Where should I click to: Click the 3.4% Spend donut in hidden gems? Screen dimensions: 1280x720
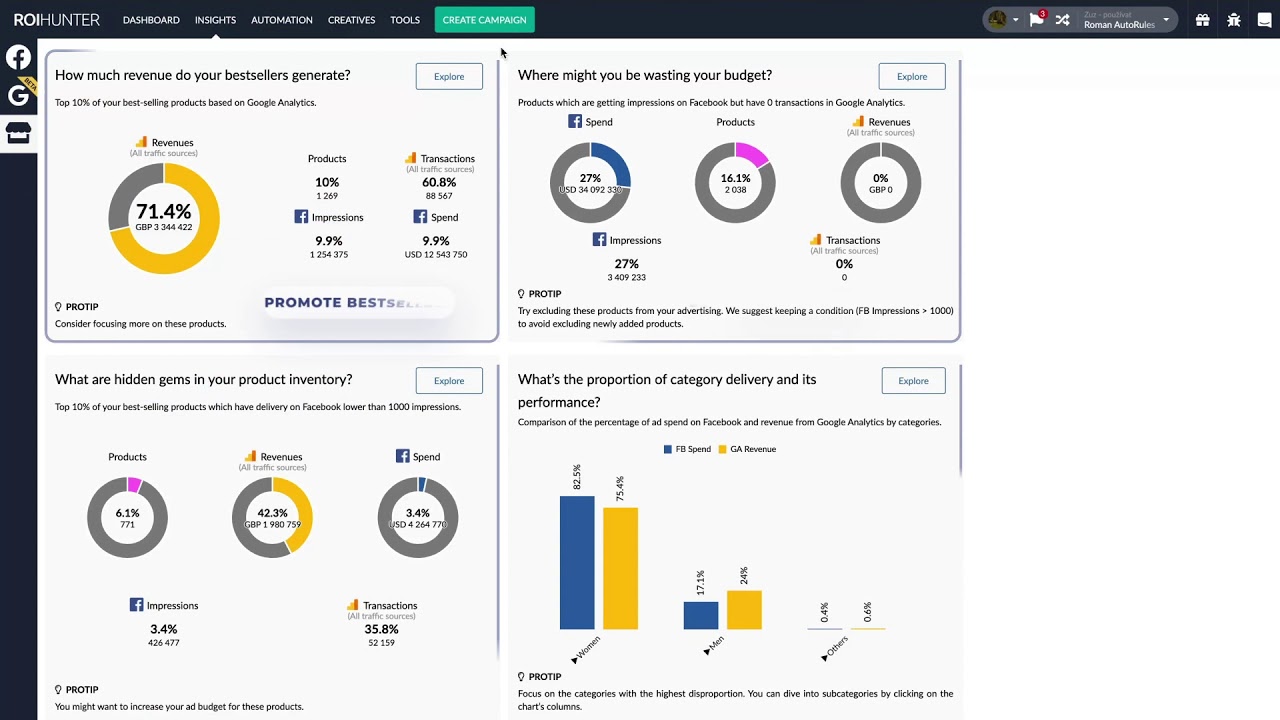click(x=418, y=518)
